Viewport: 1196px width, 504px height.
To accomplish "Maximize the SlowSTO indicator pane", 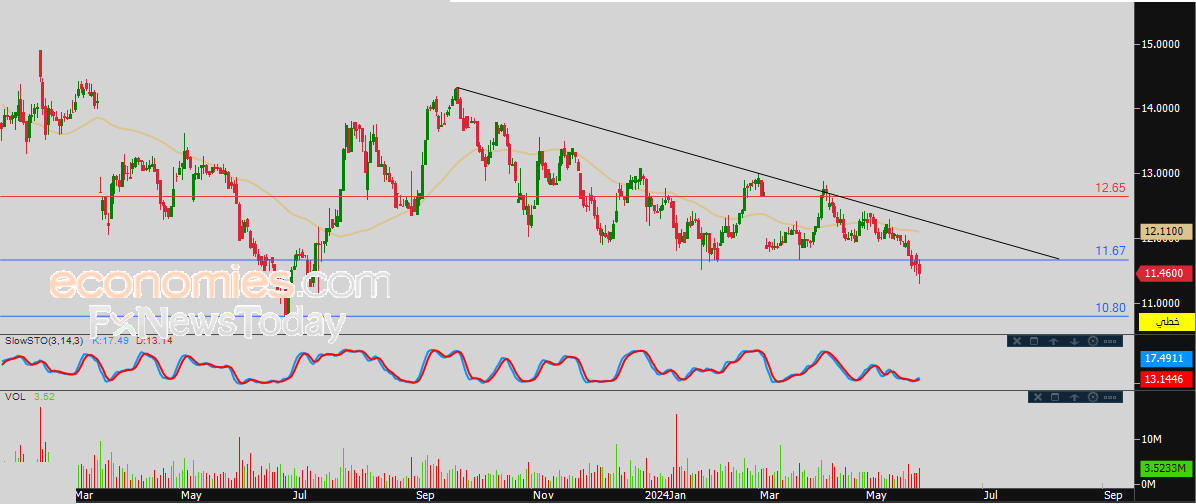I will (x=1034, y=341).
